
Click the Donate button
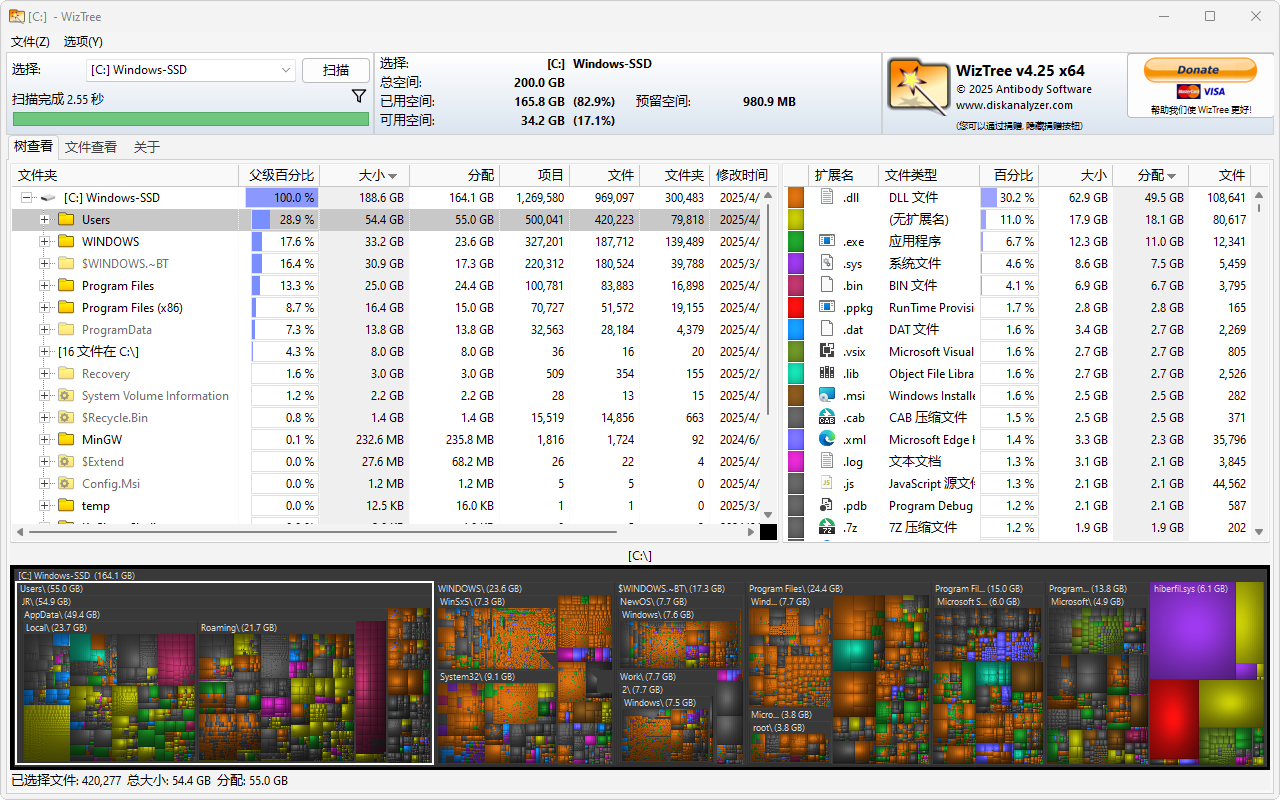tap(1198, 70)
